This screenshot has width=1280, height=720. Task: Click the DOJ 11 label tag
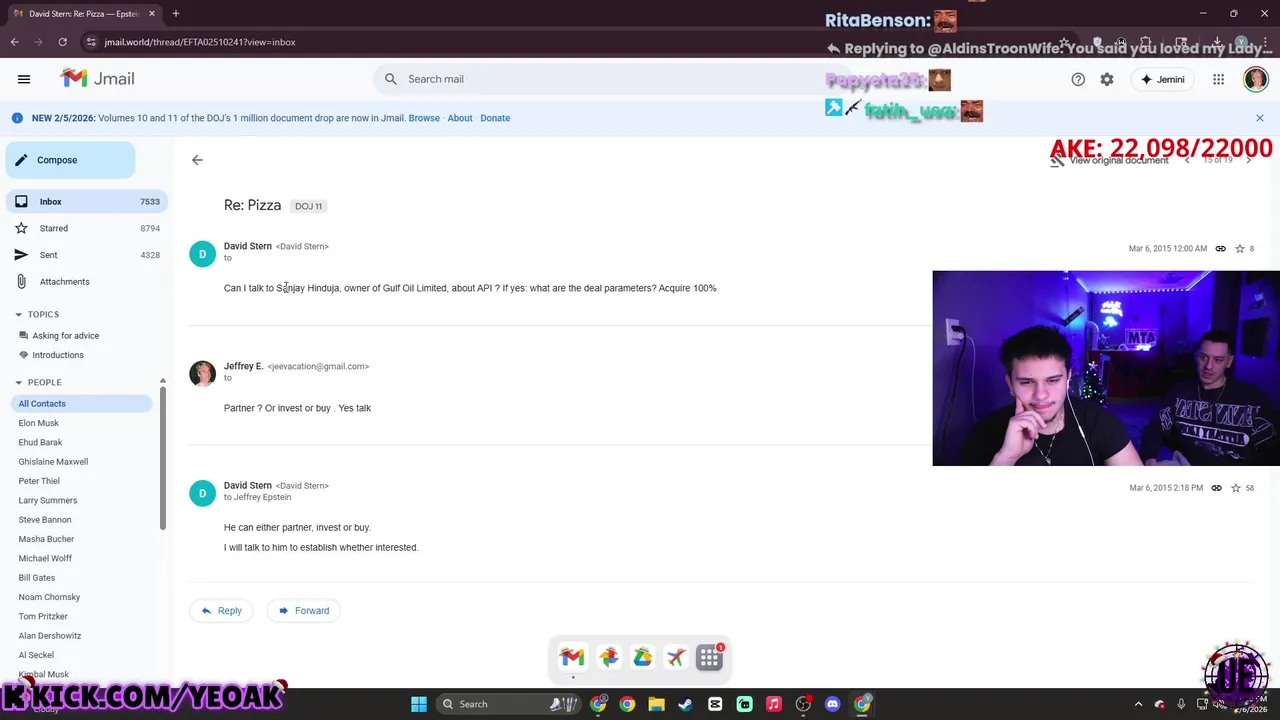pos(308,206)
